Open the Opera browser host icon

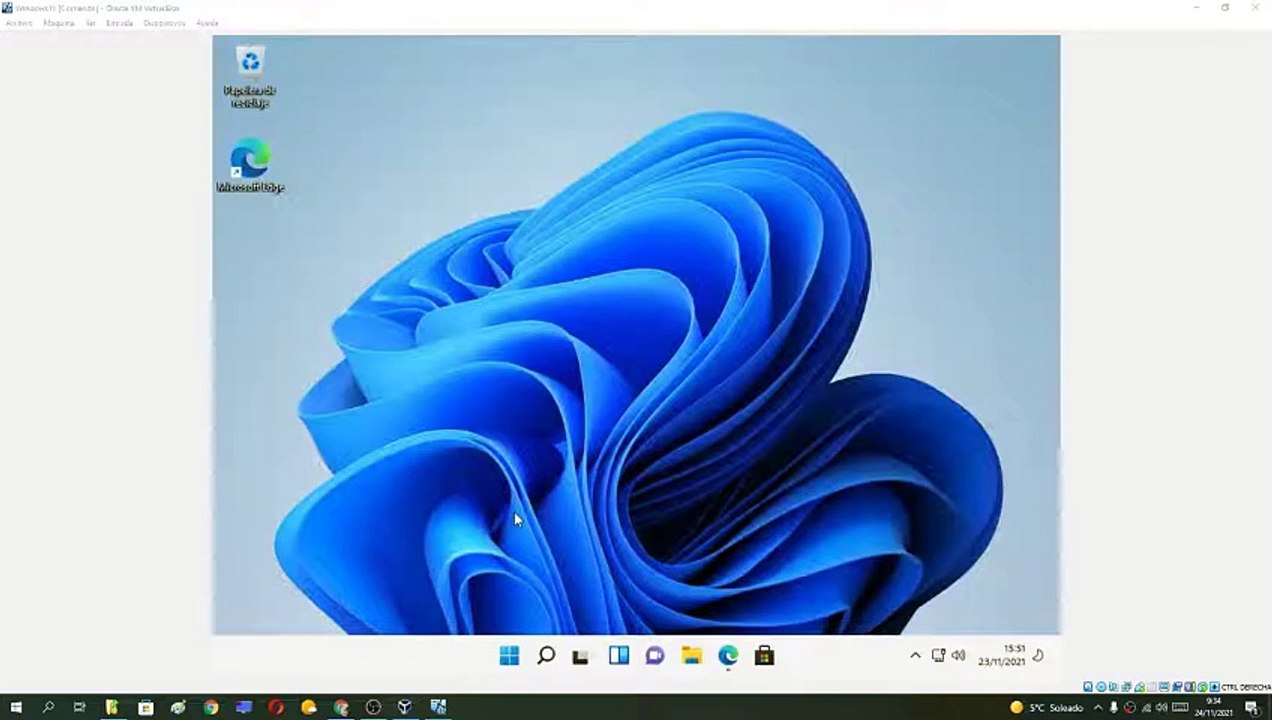pyautogui.click(x=276, y=707)
